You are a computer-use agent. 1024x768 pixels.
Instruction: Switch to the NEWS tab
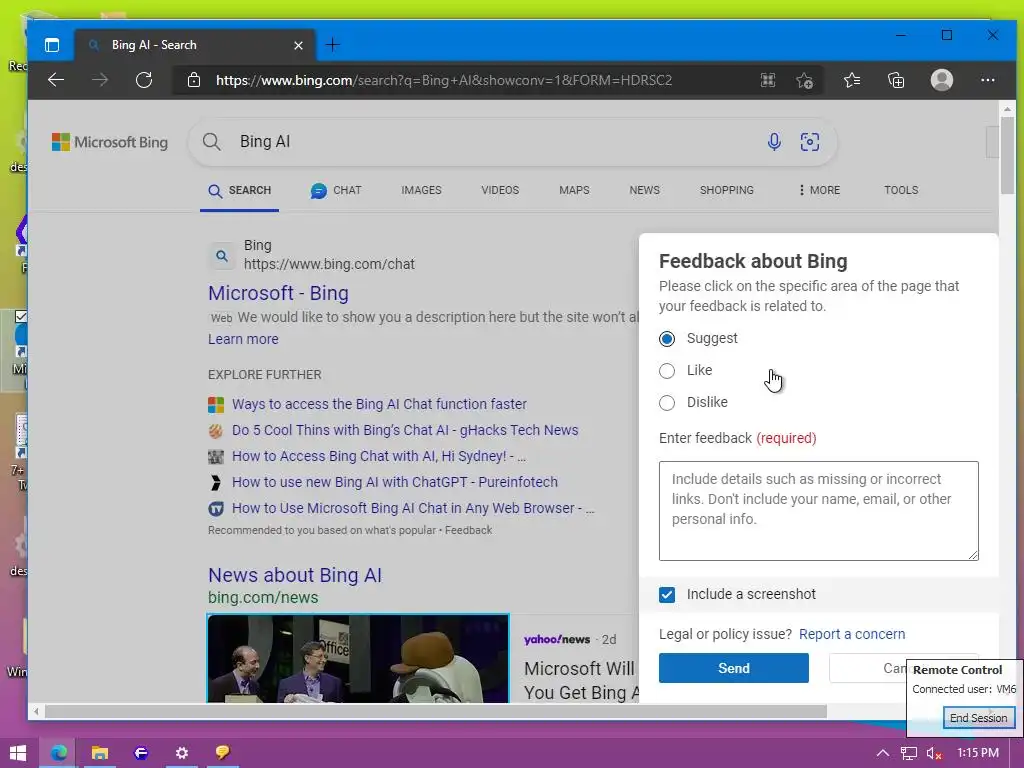click(645, 190)
